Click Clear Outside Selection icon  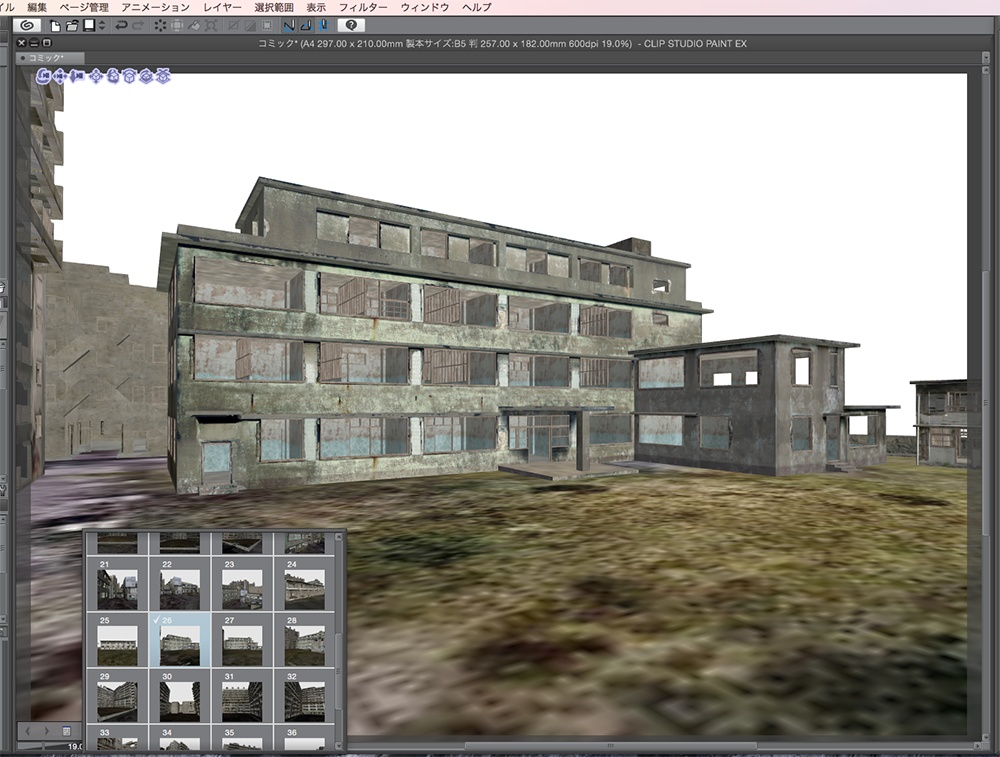pyautogui.click(x=177, y=26)
